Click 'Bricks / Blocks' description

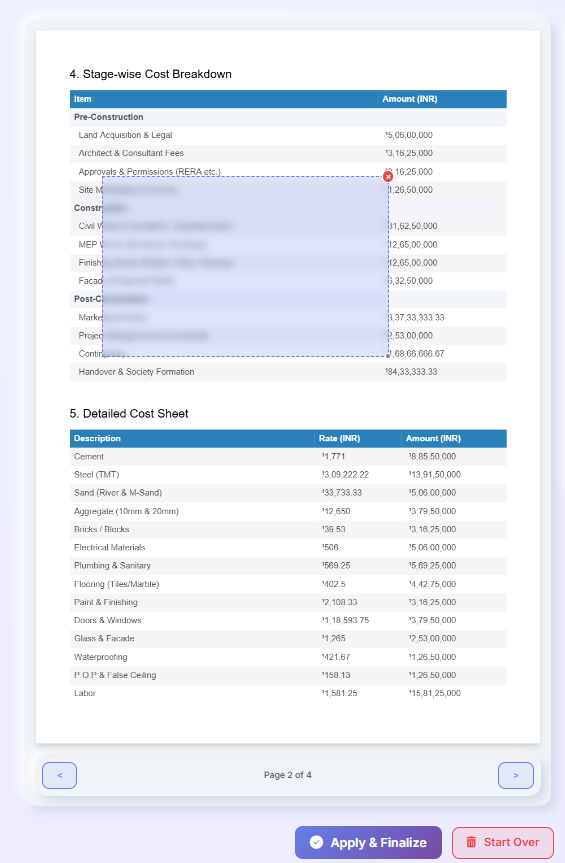click(x=102, y=529)
